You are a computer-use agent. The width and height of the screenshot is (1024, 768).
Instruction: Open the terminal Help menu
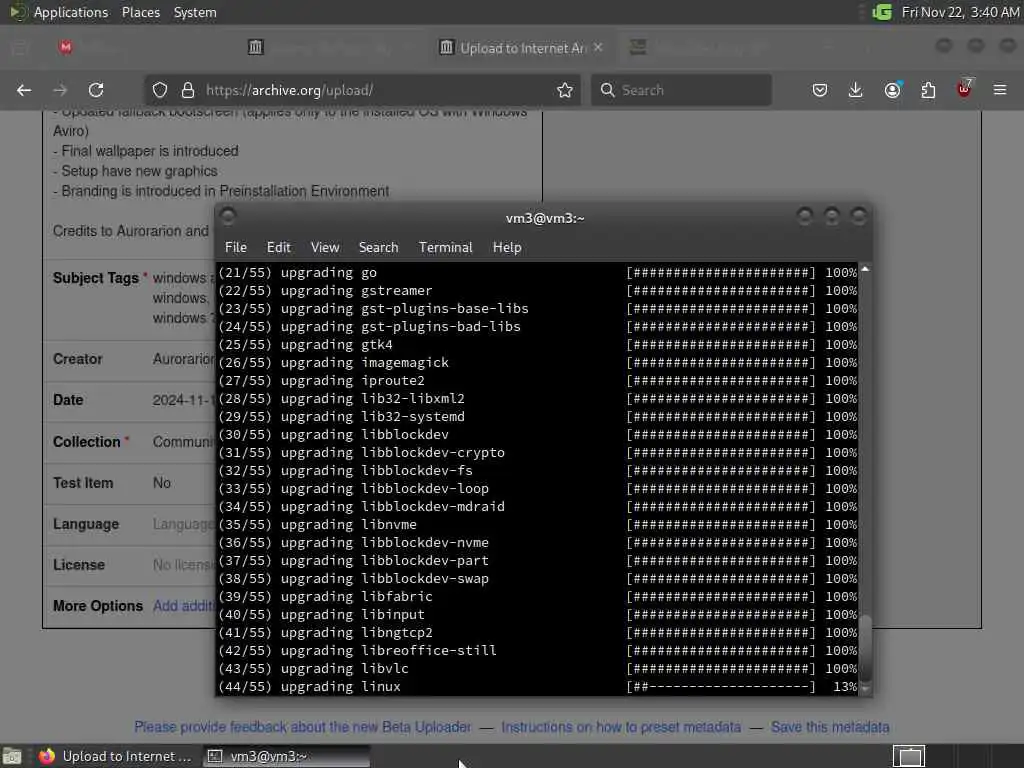click(x=507, y=248)
